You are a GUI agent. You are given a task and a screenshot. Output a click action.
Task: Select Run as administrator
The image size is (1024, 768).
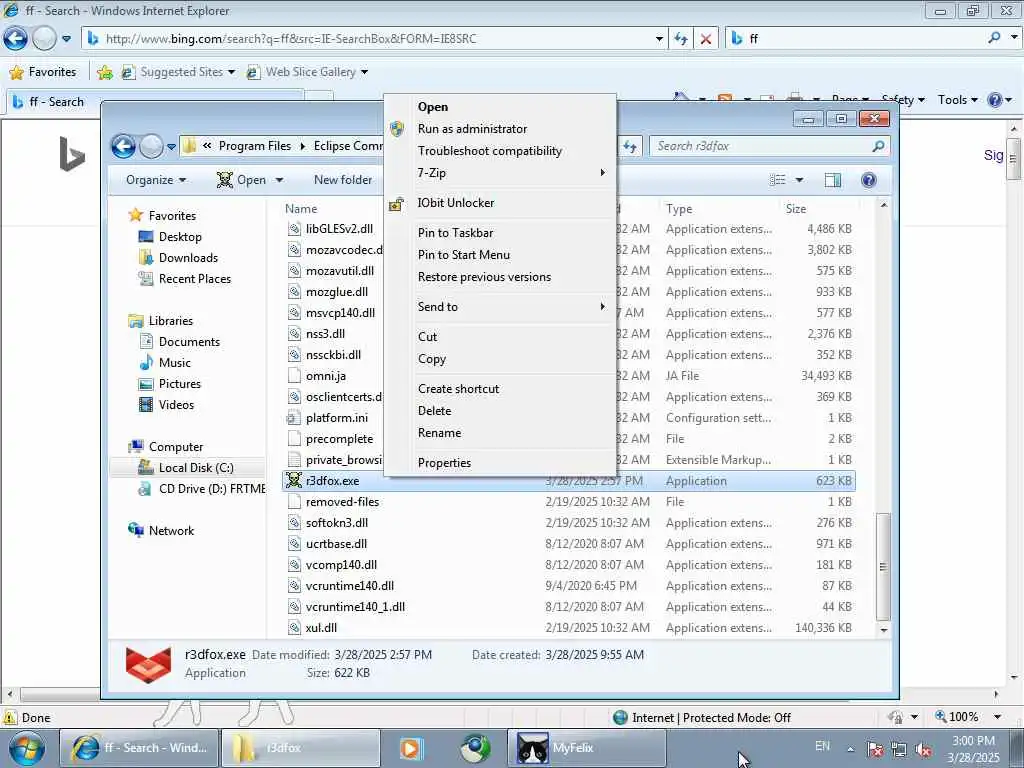pyautogui.click(x=472, y=129)
